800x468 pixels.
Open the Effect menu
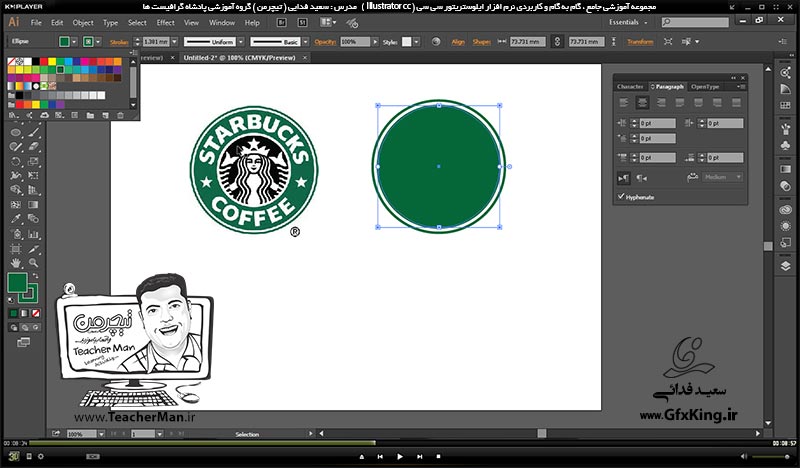[165, 22]
